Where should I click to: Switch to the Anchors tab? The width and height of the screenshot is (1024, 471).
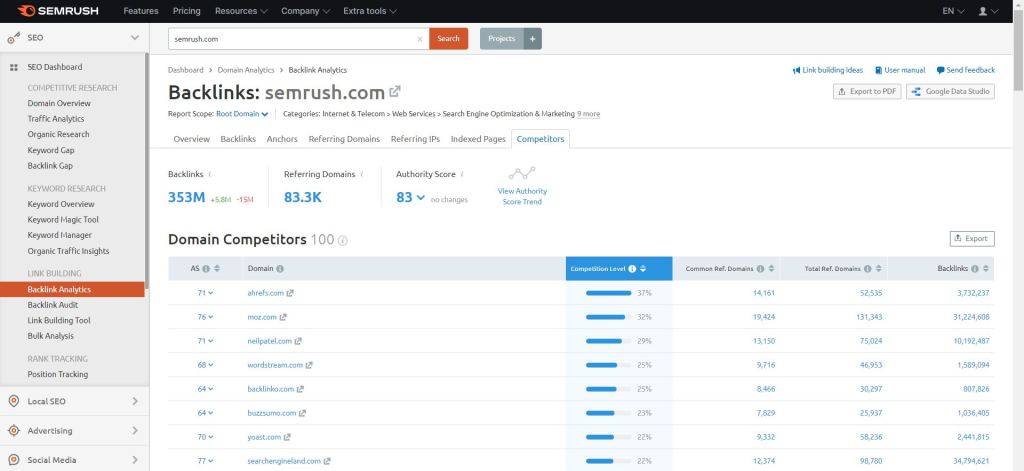(x=282, y=139)
